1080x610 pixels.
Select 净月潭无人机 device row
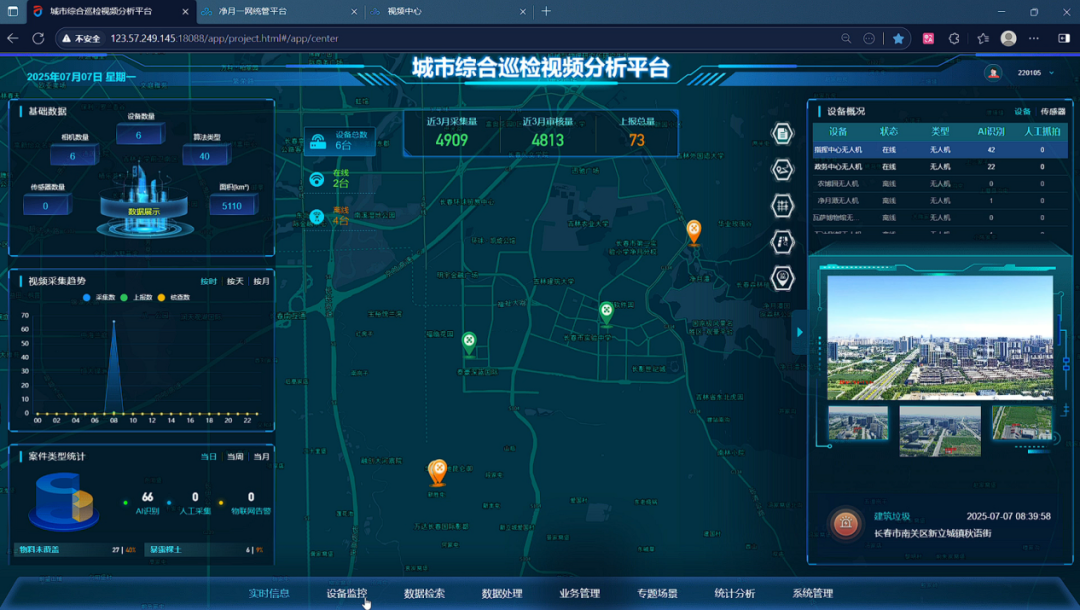[940, 200]
